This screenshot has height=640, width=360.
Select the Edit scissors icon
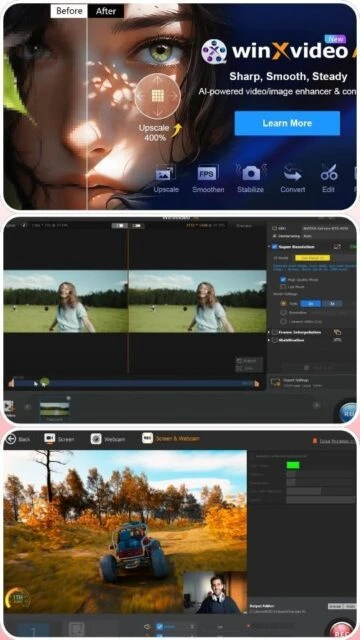click(329, 173)
